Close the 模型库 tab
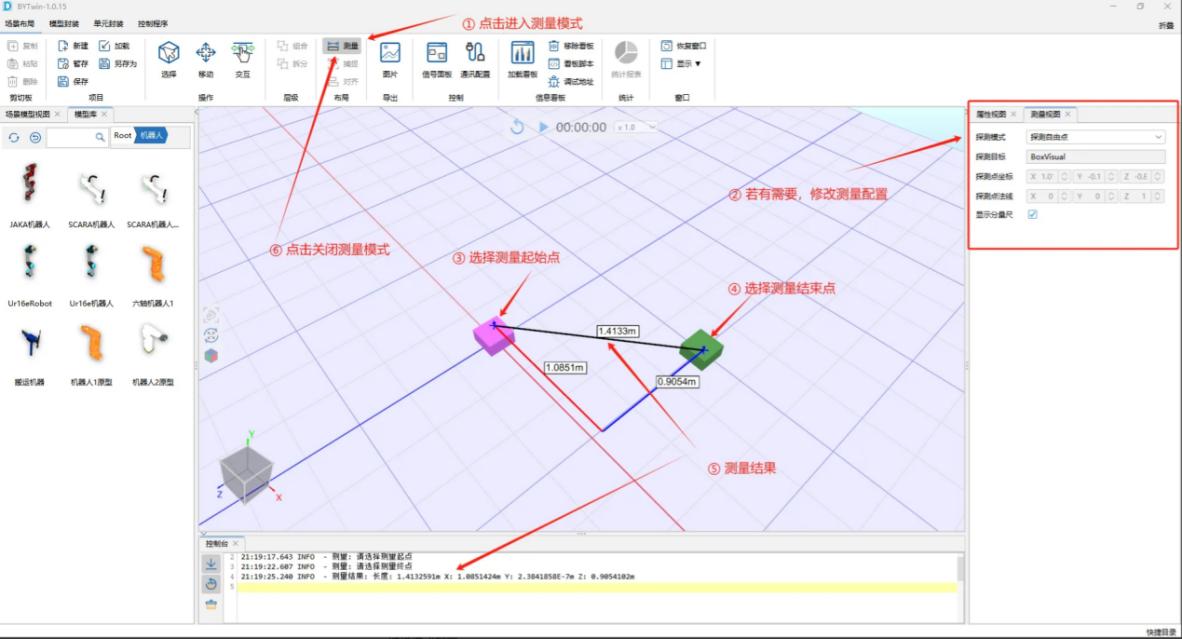This screenshot has height=639, width=1182. [x=105, y=114]
